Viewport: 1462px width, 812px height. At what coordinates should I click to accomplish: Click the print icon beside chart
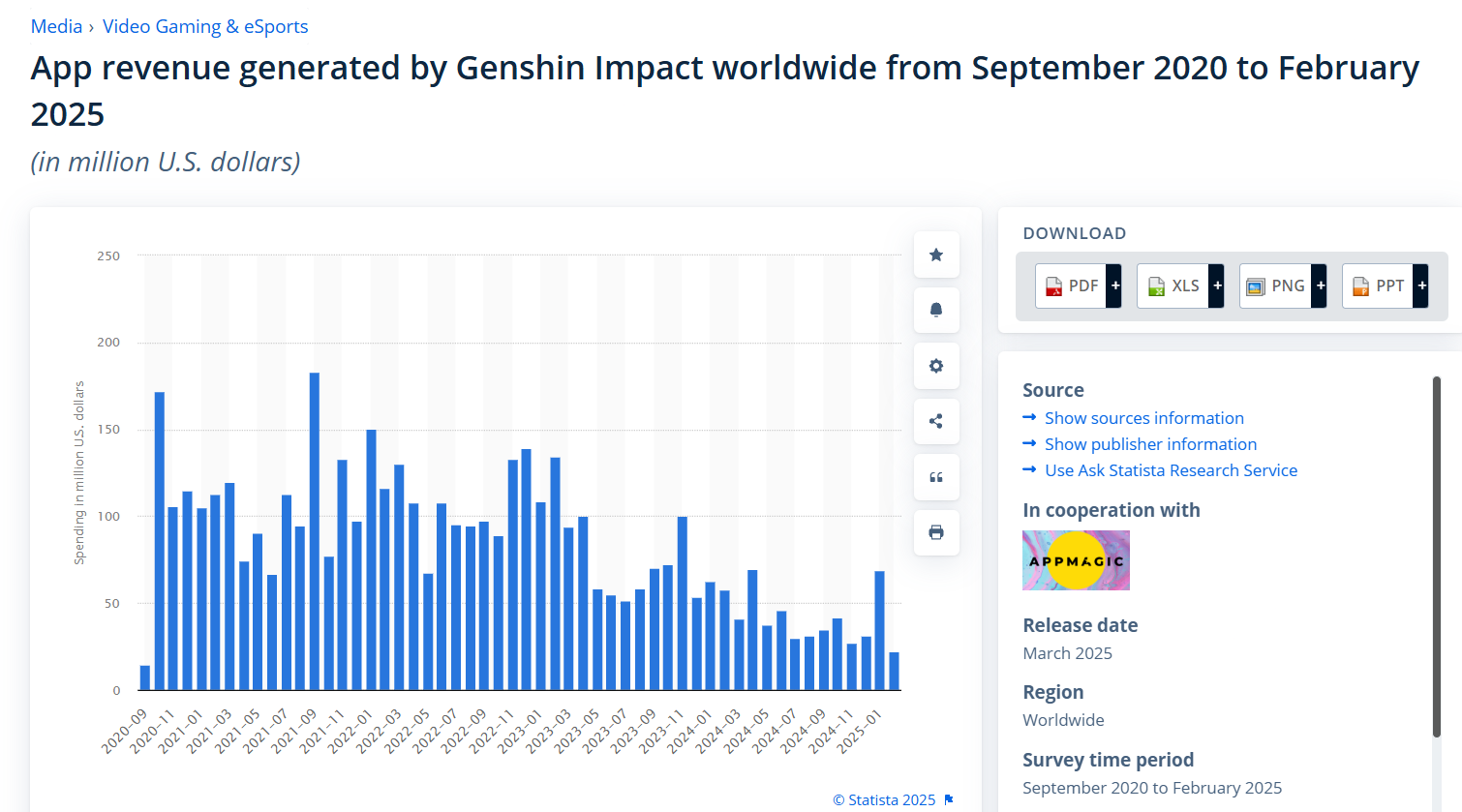936,532
